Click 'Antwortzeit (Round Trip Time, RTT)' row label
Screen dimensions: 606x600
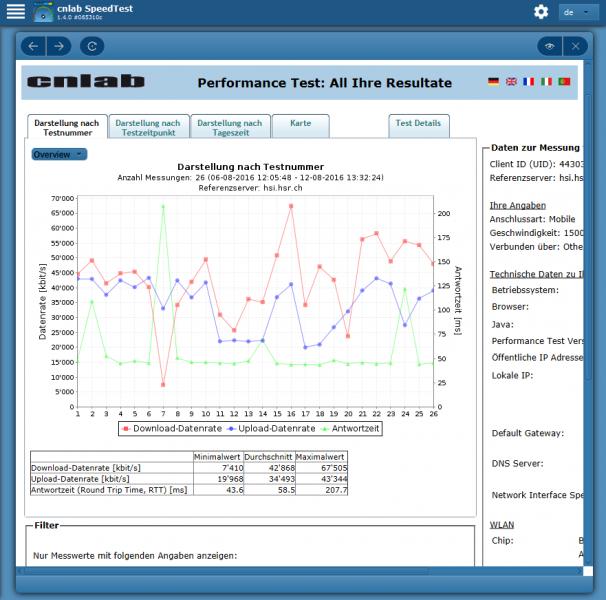109,490
